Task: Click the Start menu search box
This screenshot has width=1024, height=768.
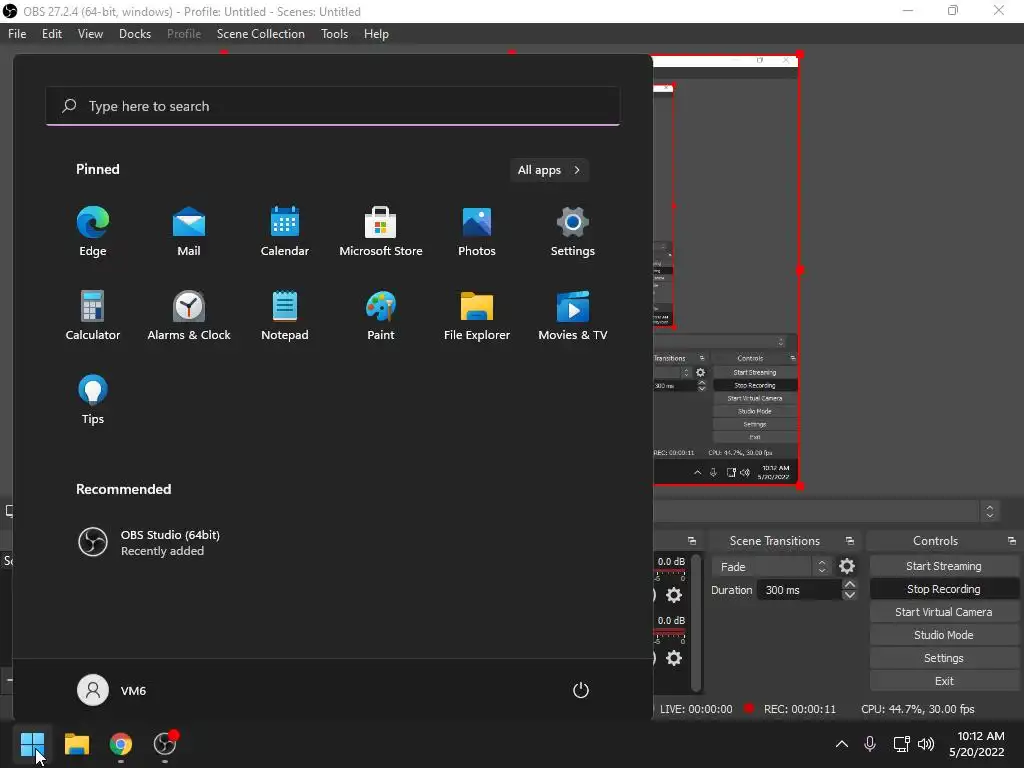Action: [332, 106]
